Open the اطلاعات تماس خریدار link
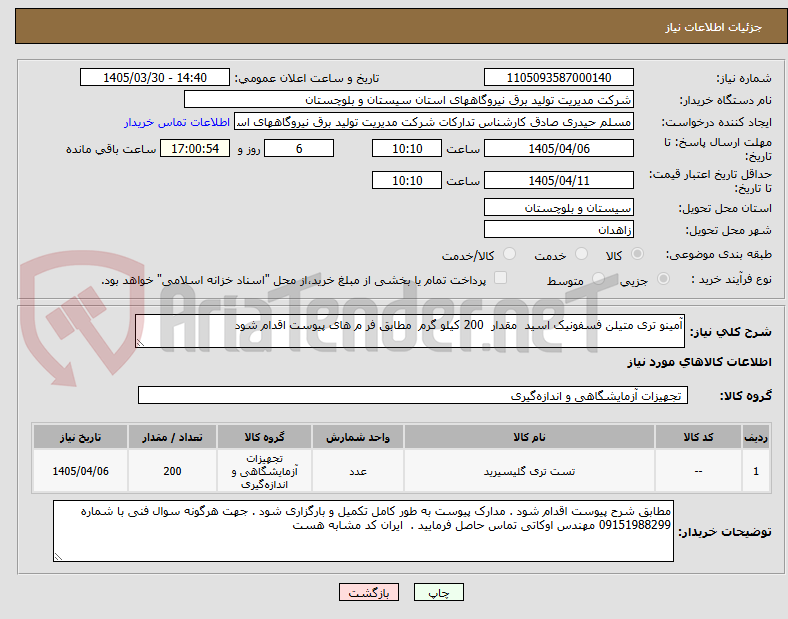 click(x=177, y=122)
